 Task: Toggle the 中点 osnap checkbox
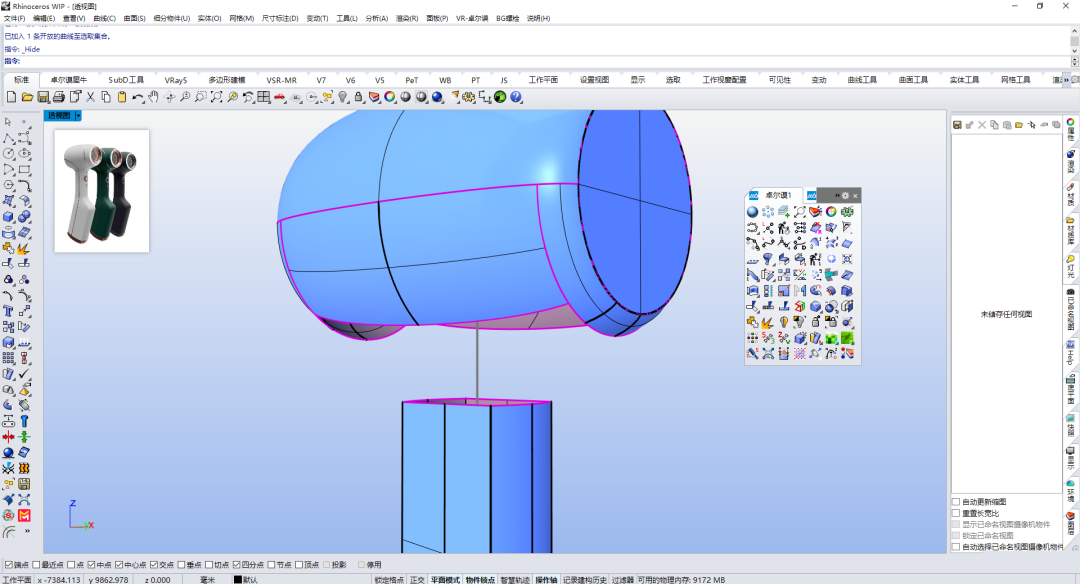click(x=92, y=565)
